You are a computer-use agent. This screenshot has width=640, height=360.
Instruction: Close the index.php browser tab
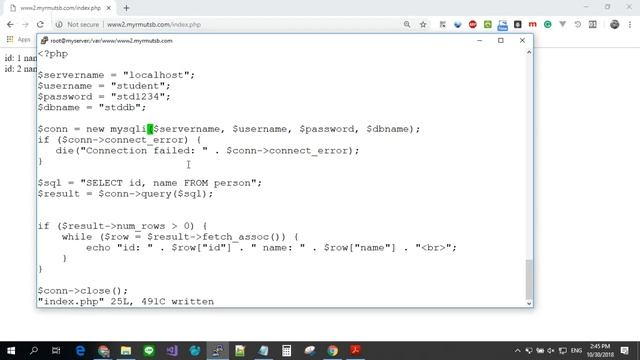109,8
